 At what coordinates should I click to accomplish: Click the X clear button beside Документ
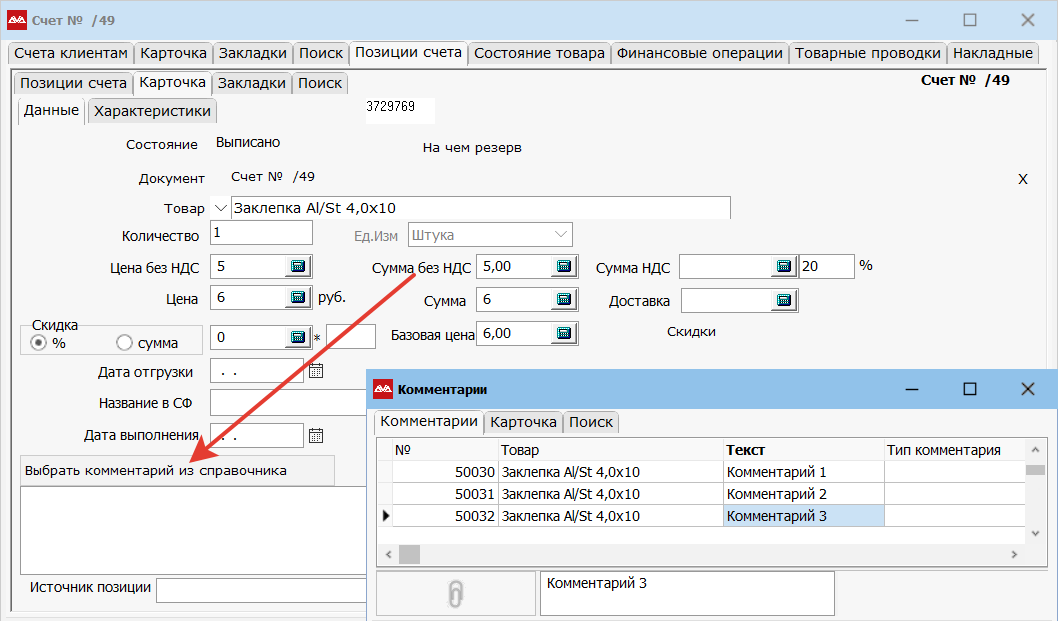click(1023, 179)
